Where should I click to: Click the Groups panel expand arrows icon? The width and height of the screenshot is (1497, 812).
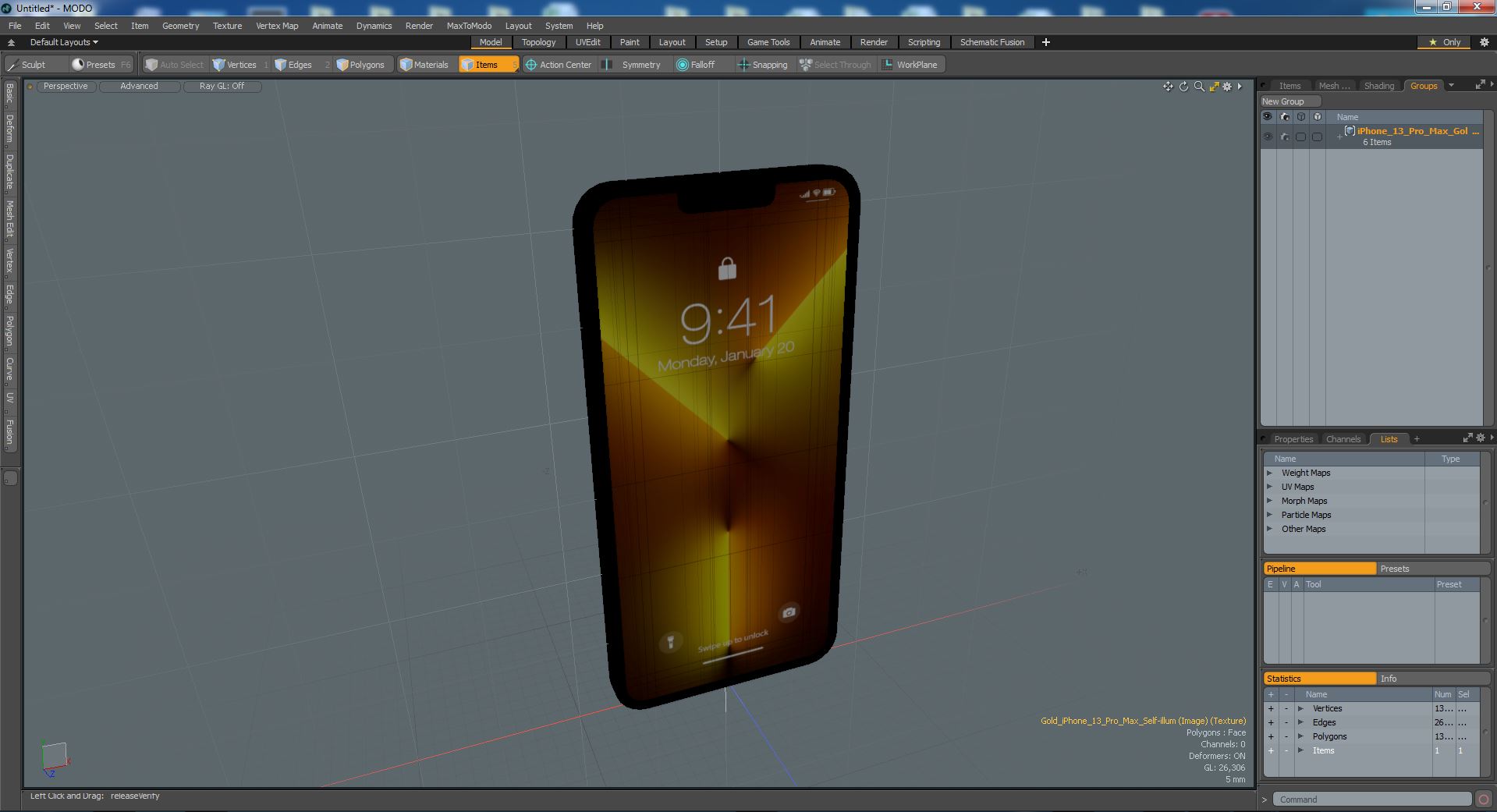[x=1480, y=85]
